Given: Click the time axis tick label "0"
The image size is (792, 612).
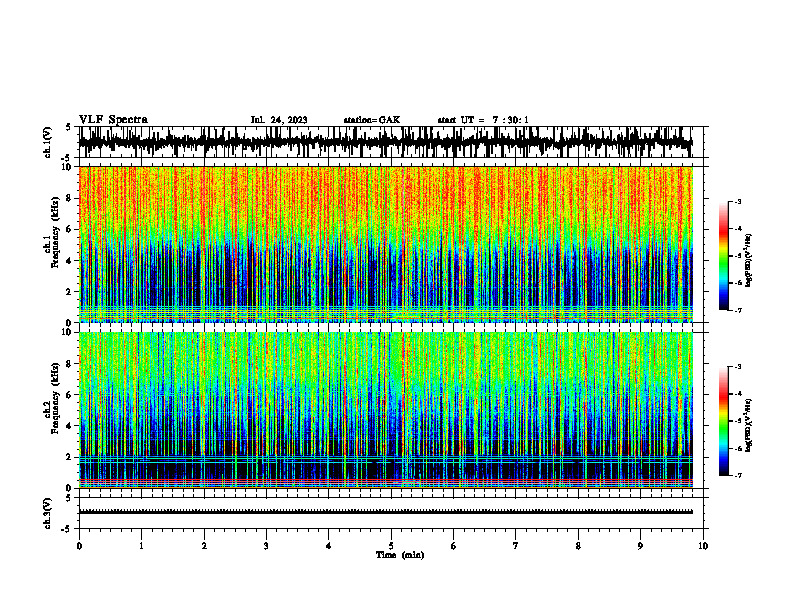Looking at the screenshot, I should point(79,546).
